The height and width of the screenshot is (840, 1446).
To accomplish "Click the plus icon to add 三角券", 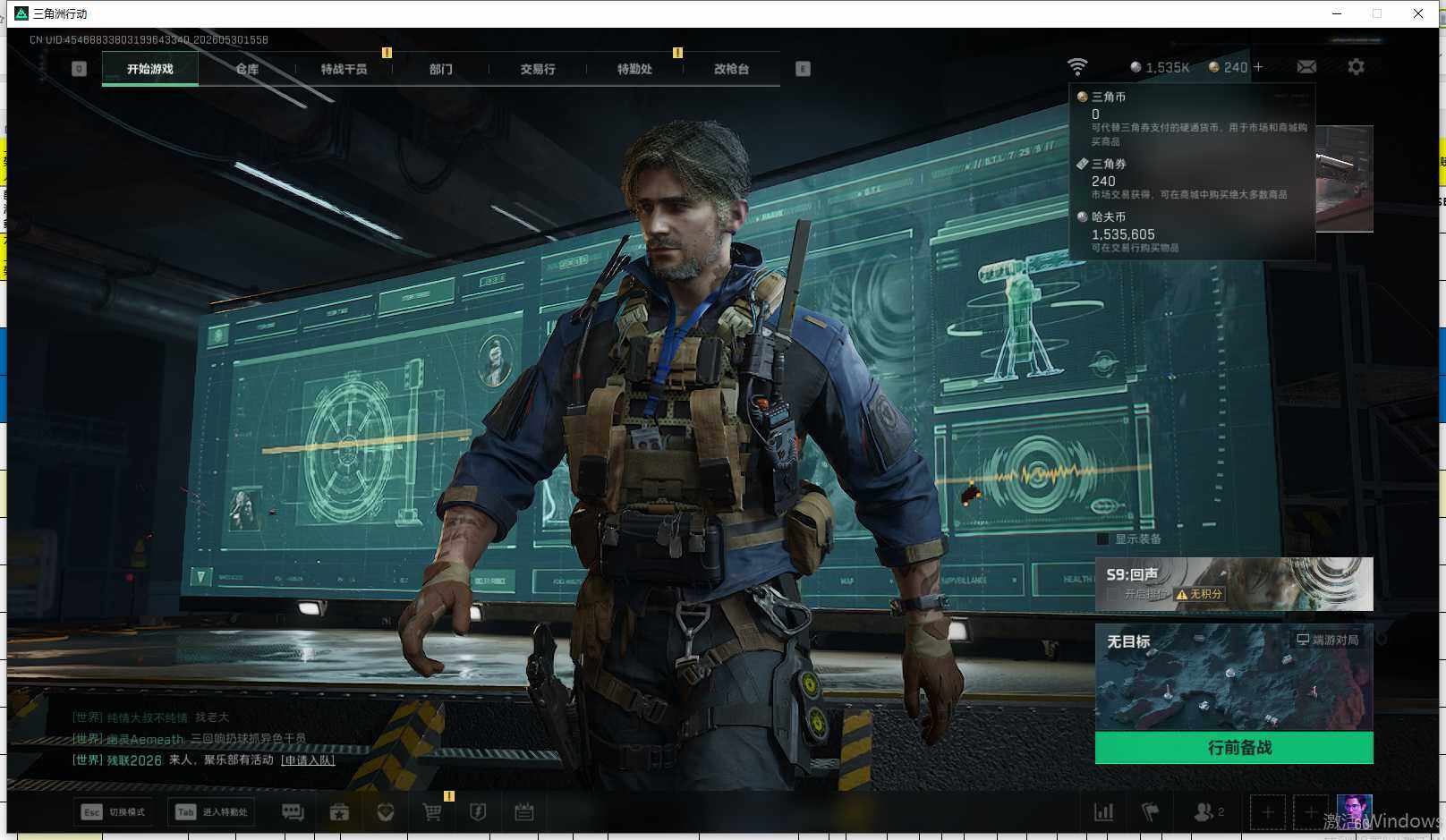I will [1258, 67].
